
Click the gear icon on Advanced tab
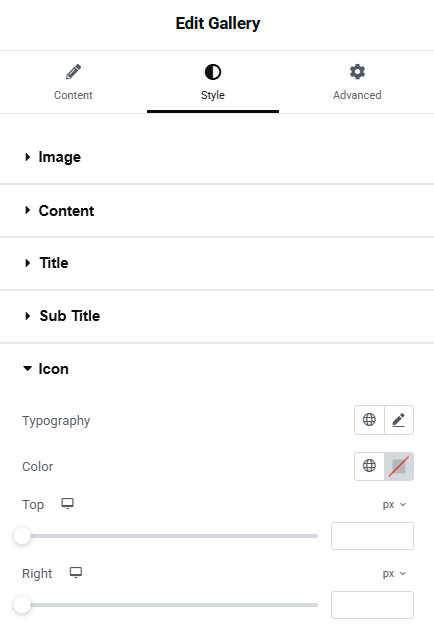pyautogui.click(x=357, y=72)
